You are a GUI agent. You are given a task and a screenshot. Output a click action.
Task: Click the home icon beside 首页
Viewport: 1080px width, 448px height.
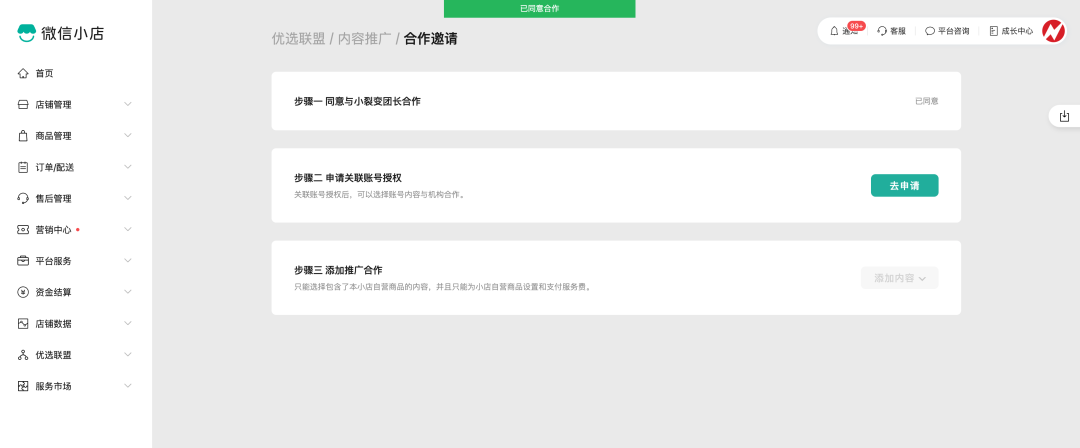tap(23, 73)
